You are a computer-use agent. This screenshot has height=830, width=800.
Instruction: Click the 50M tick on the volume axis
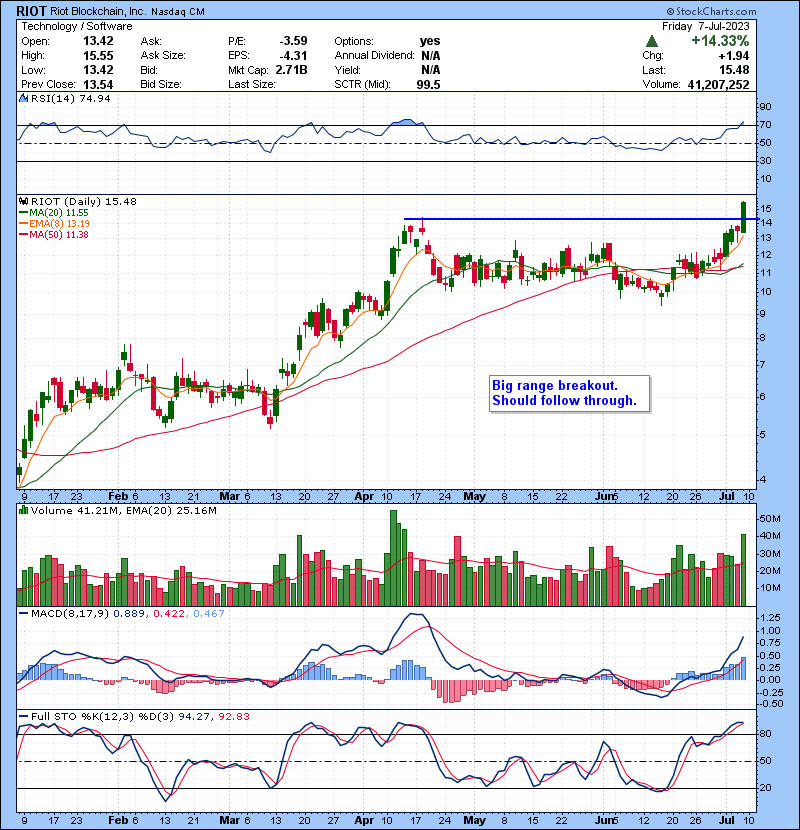pyautogui.click(x=770, y=519)
